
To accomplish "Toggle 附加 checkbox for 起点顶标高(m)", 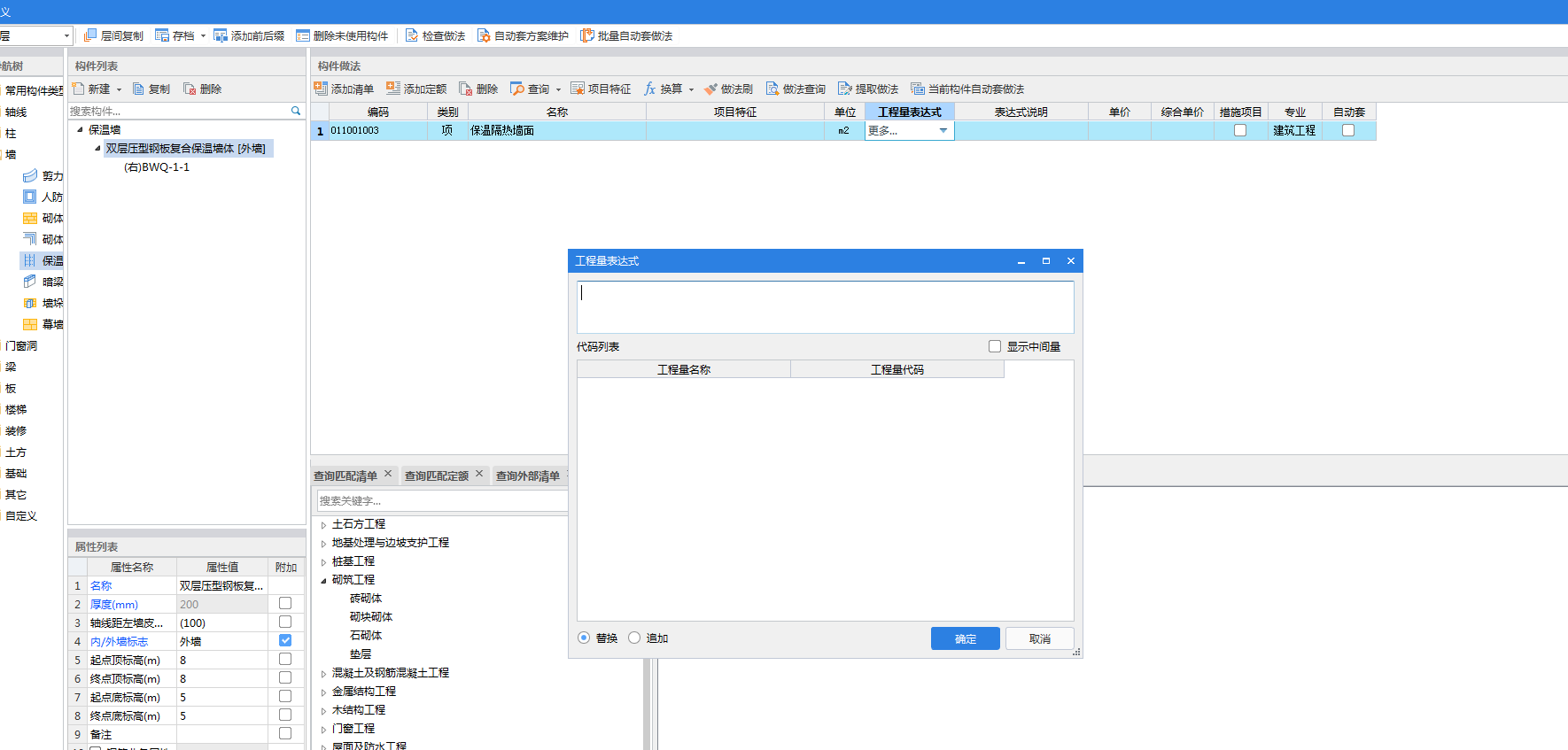I will coord(285,659).
